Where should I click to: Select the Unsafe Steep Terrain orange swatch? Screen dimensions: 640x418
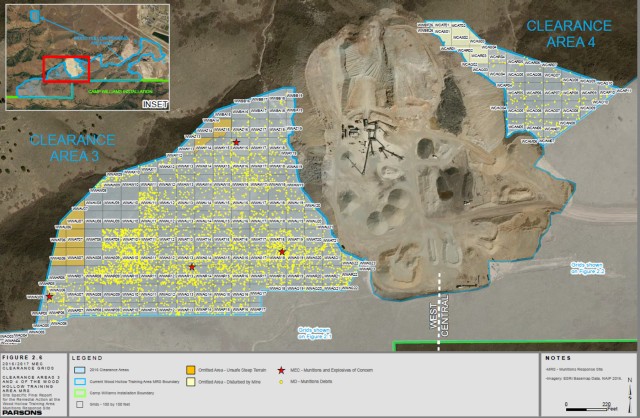[x=191, y=370]
